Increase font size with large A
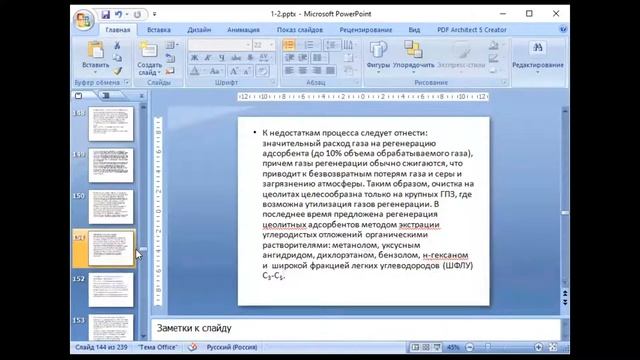Viewport: 640px width, 360px height. coord(234,71)
